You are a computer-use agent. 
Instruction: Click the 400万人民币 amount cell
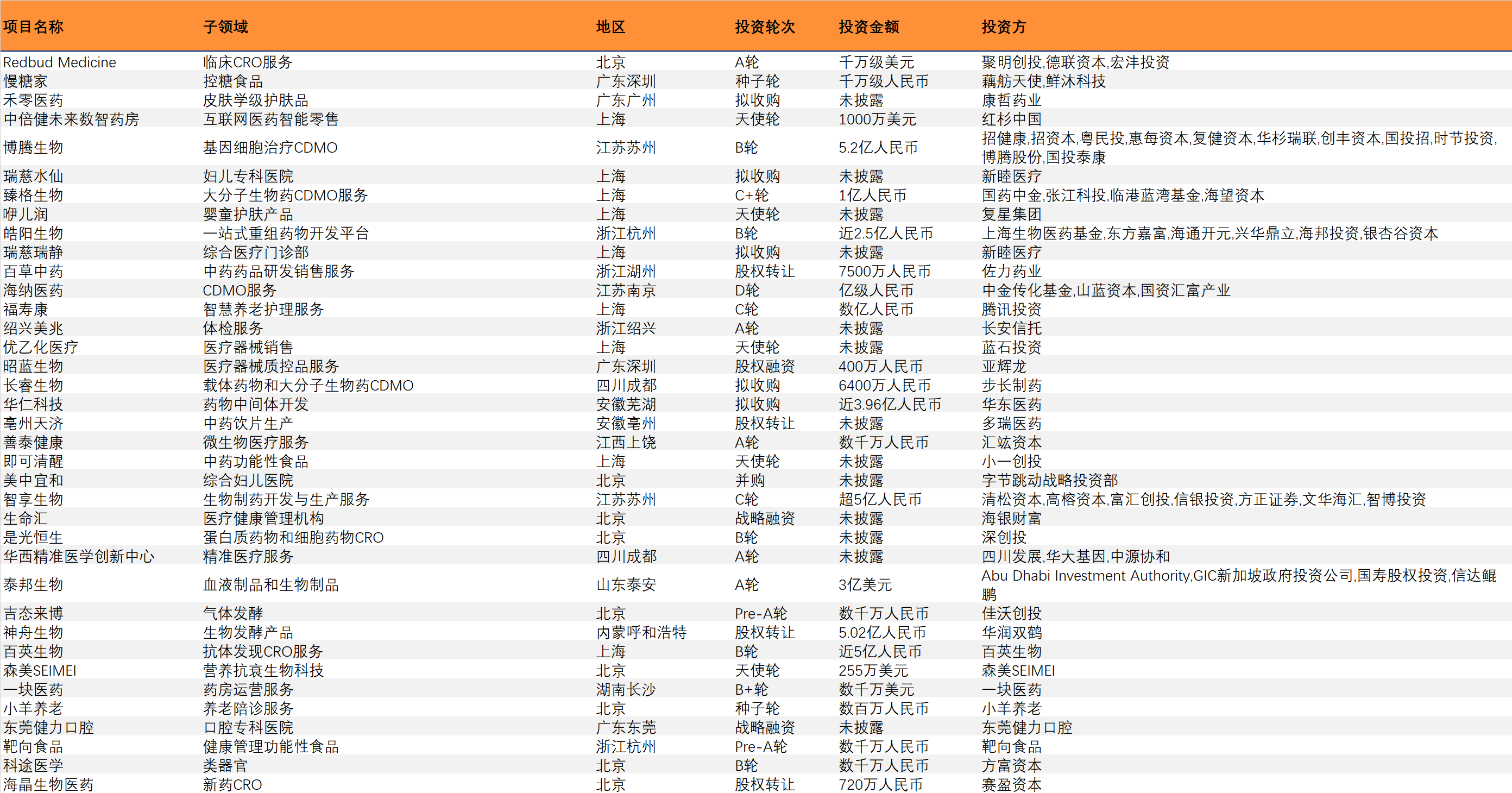click(880, 366)
